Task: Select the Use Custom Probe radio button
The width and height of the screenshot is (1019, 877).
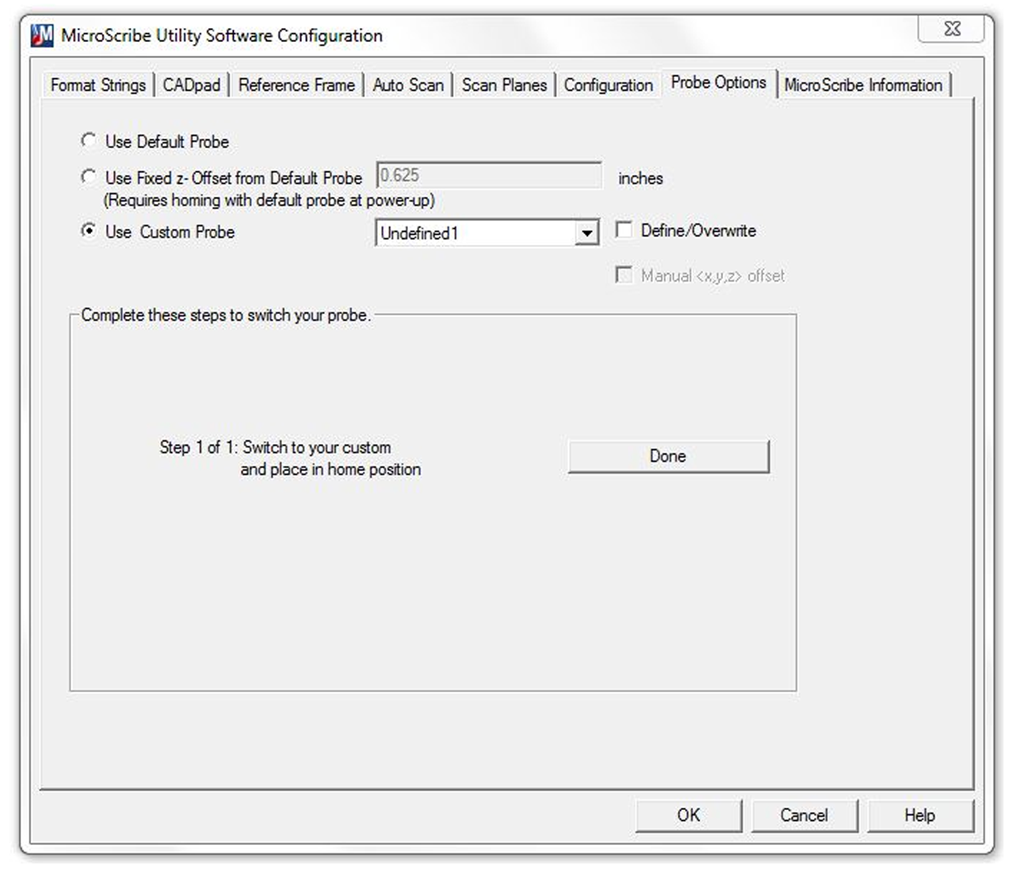Action: pos(88,231)
